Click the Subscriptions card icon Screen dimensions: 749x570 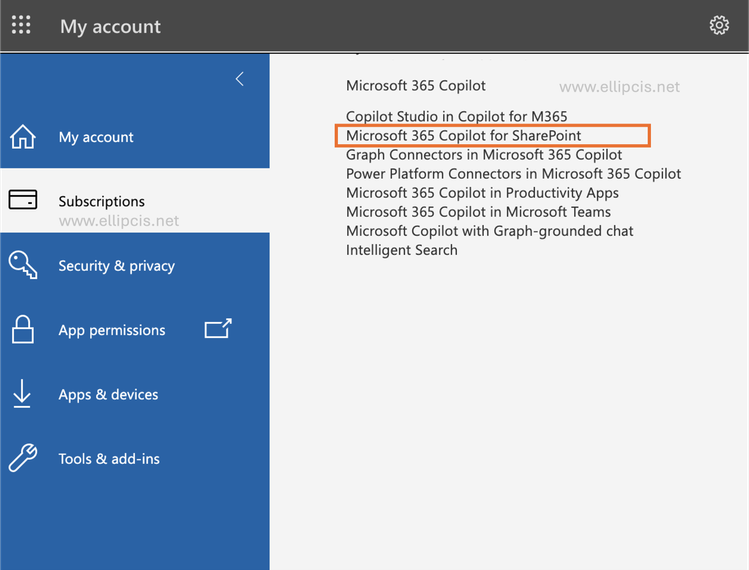(x=22, y=201)
